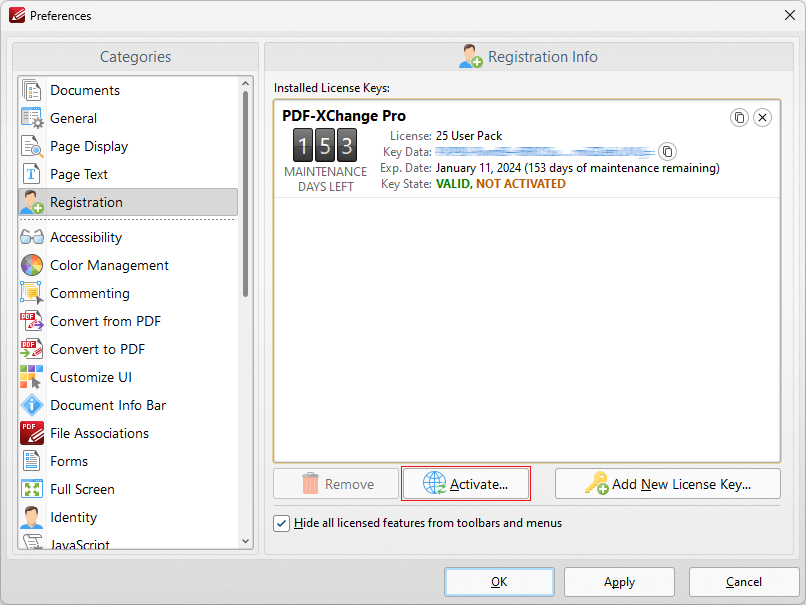The width and height of the screenshot is (806, 605).
Task: Remove the license using the circled X icon
Action: coord(762,118)
